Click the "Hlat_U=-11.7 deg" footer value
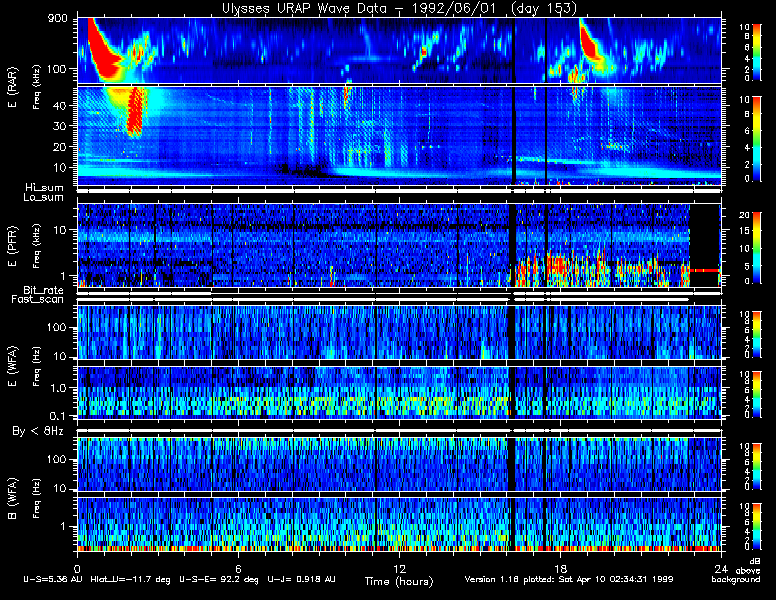This screenshot has width=776, height=600. 130,579
